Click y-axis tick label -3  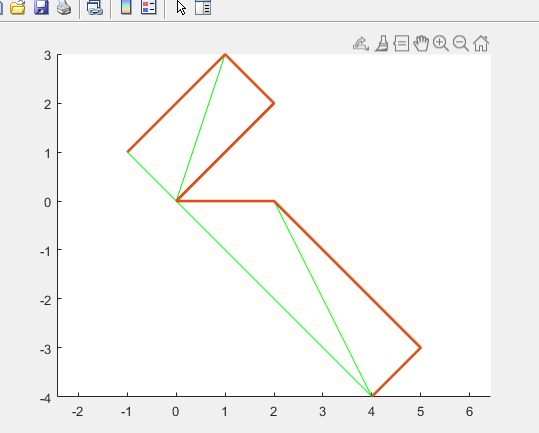45,349
